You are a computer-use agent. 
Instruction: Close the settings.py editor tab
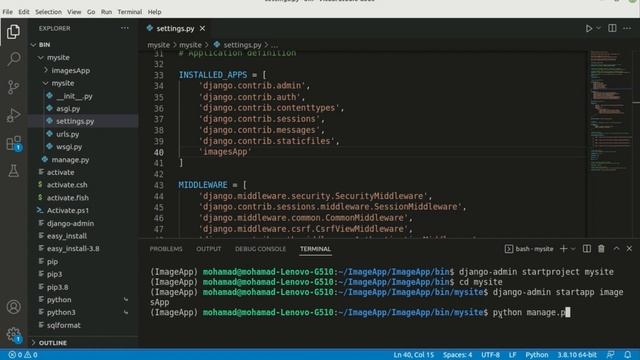(x=202, y=28)
